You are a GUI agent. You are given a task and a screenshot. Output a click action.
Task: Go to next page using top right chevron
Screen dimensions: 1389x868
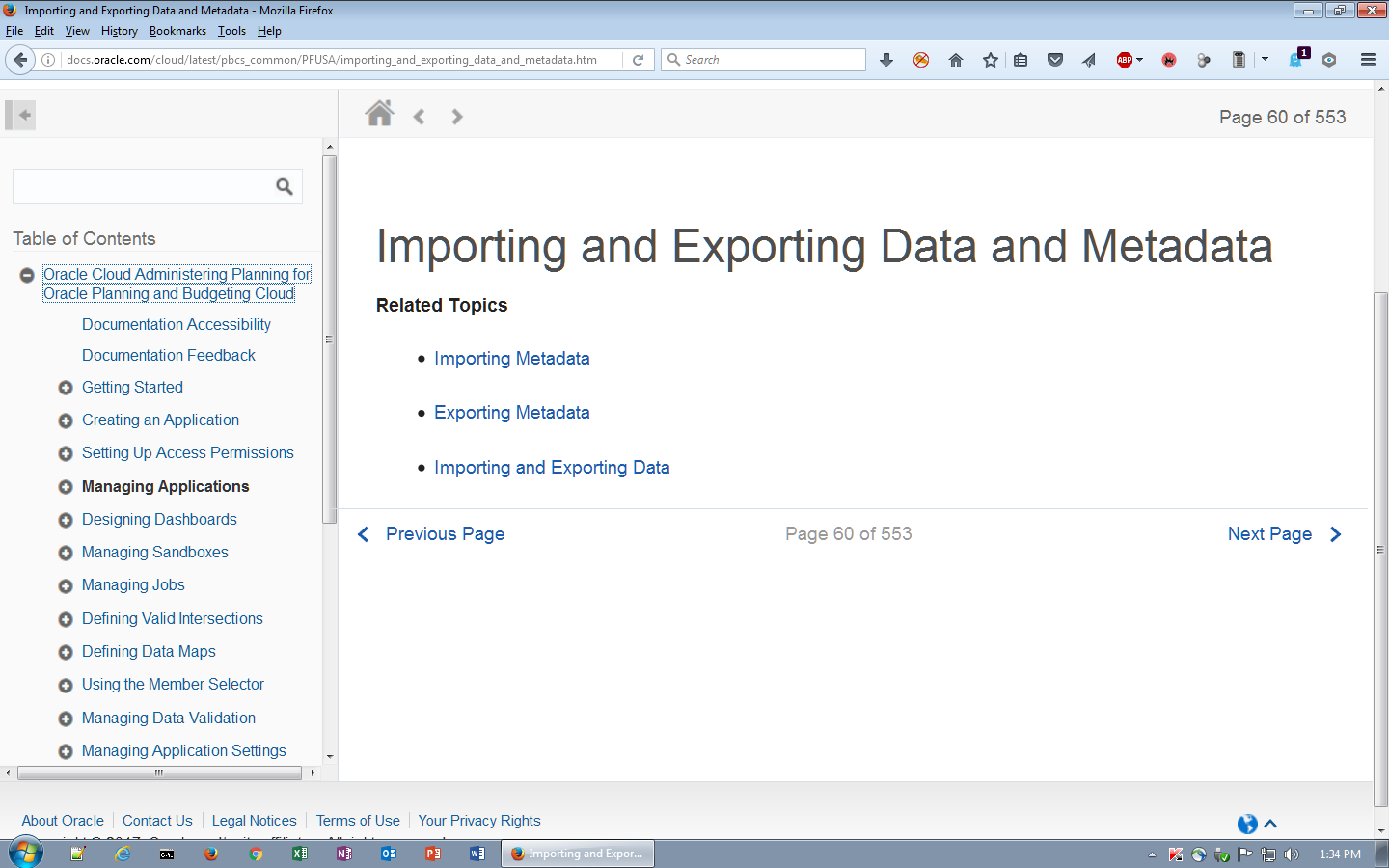(x=457, y=117)
